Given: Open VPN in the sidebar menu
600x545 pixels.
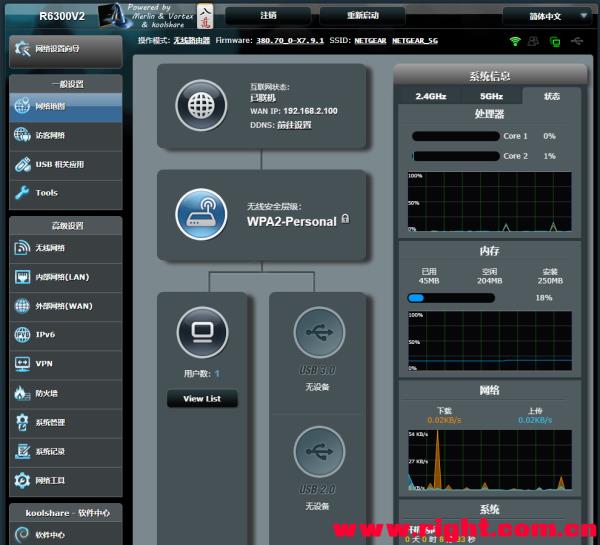Looking at the screenshot, I should (66, 364).
